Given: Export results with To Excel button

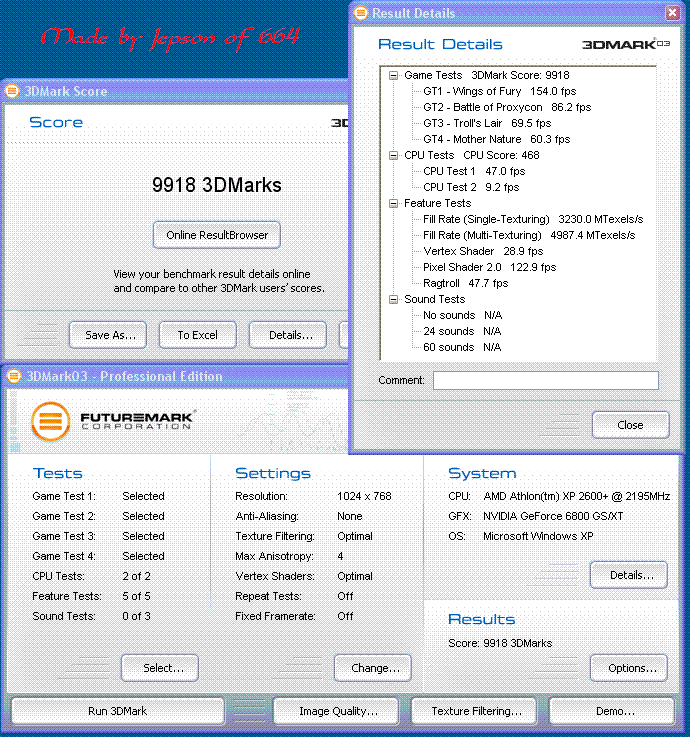Looking at the screenshot, I should 197,335.
